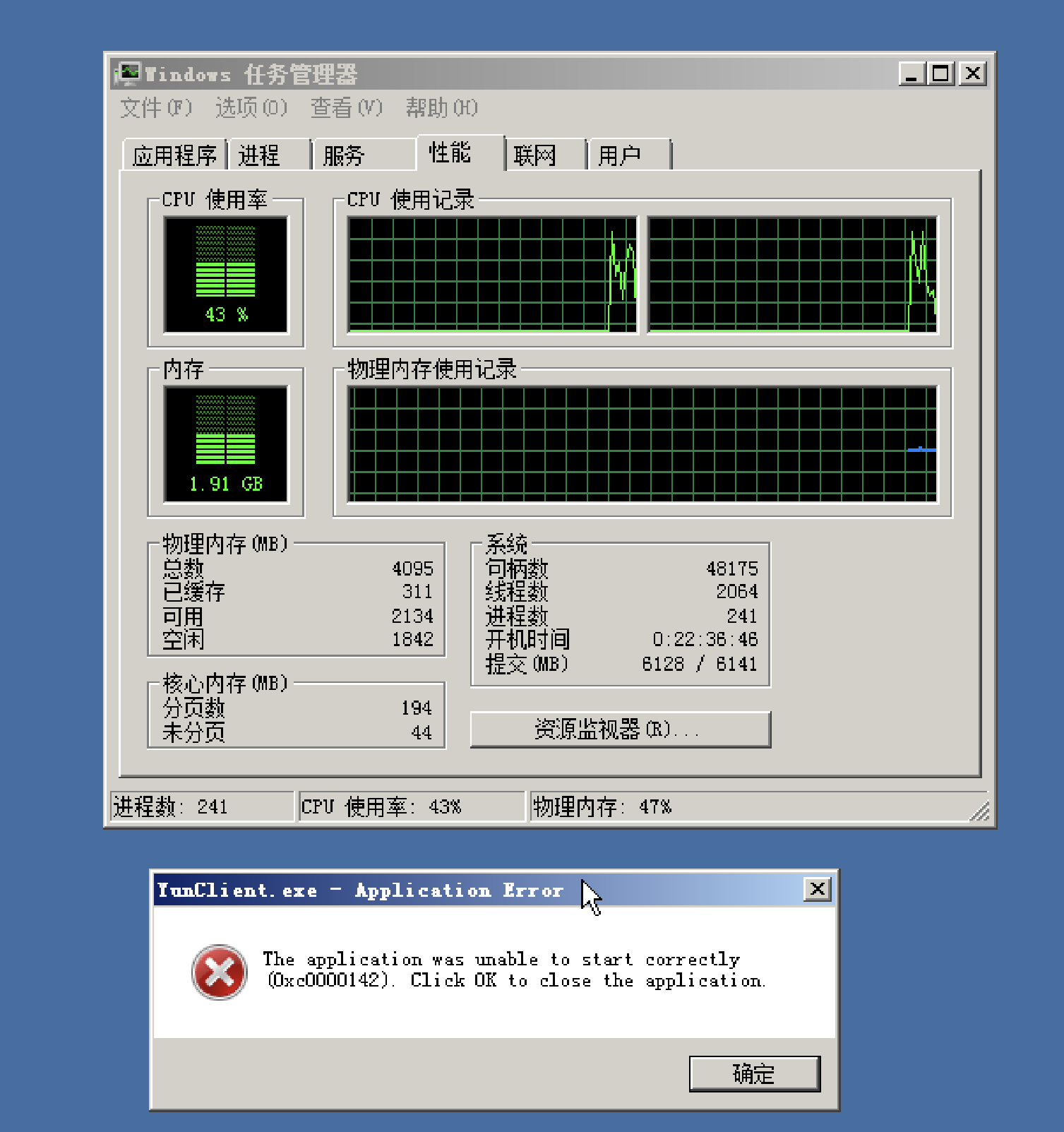
Task: Click the second CPU usage history graph
Action: (793, 274)
